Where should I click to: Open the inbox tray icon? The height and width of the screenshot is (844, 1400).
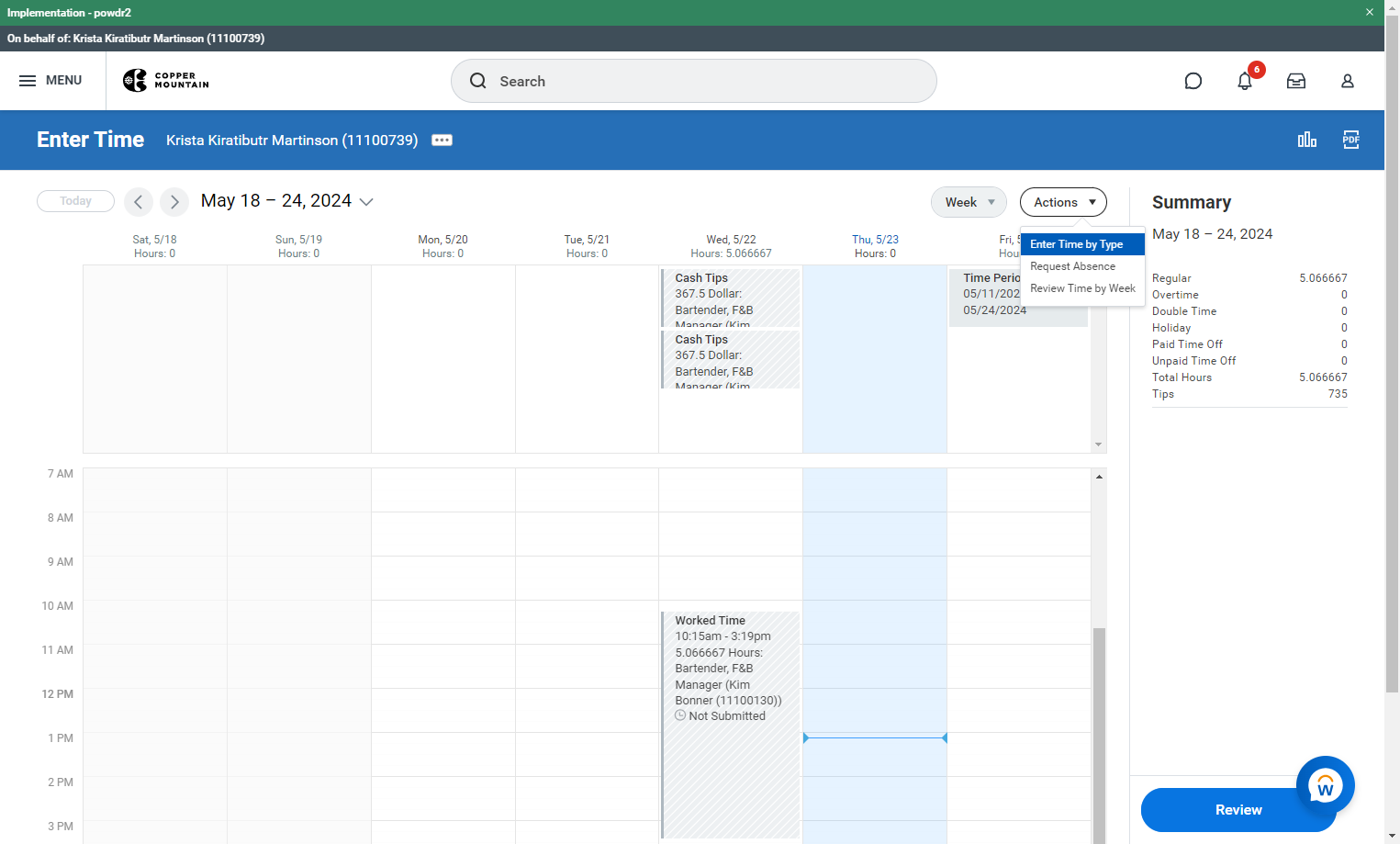point(1296,81)
